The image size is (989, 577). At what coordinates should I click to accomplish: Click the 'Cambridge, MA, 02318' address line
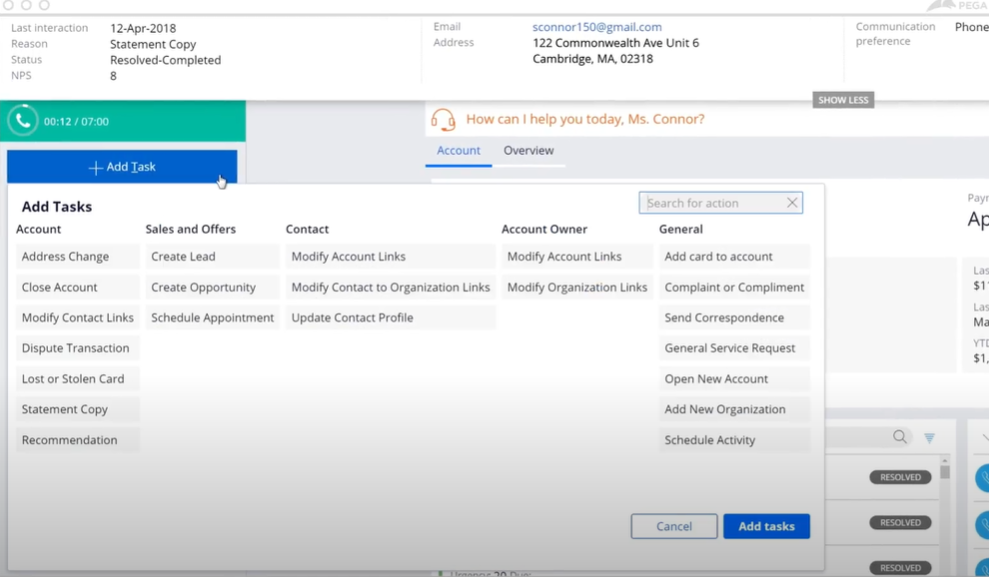[x=592, y=59]
